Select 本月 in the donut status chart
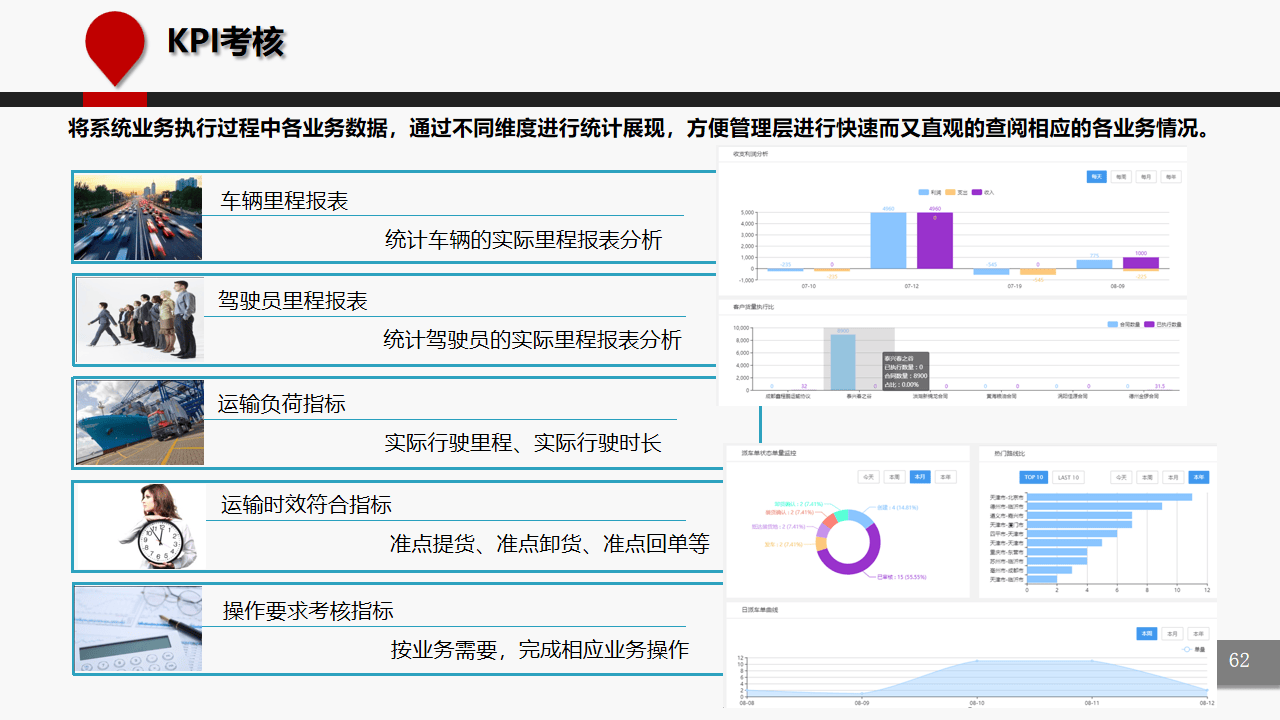The image size is (1280, 720). [920, 477]
